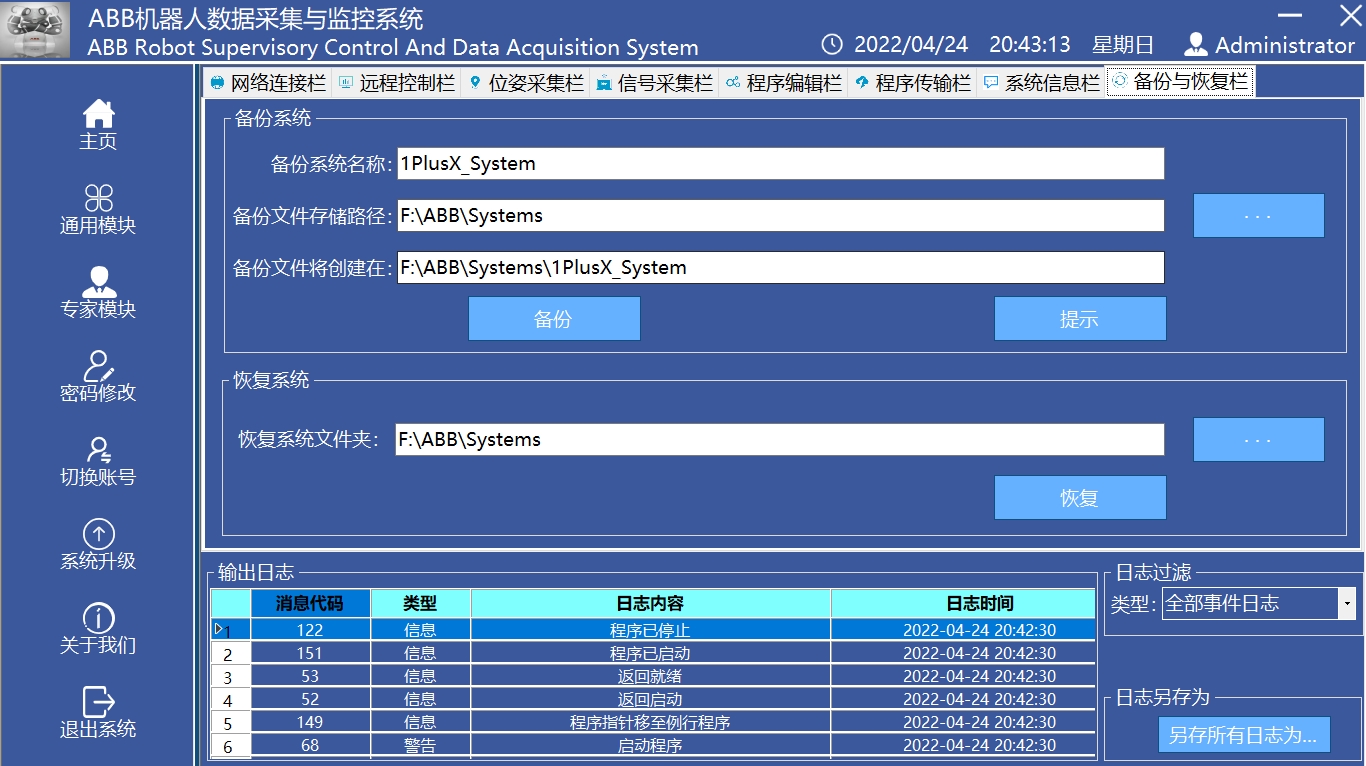Viewport: 1366px width, 766px height.
Task: Sort by the 消息代码 column header
Action: tap(310, 603)
